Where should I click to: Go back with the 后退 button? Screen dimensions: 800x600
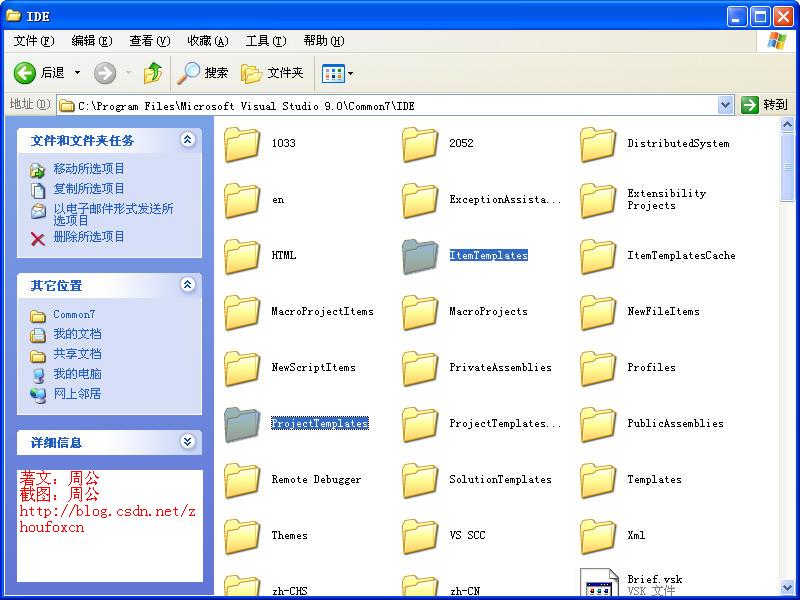39,73
